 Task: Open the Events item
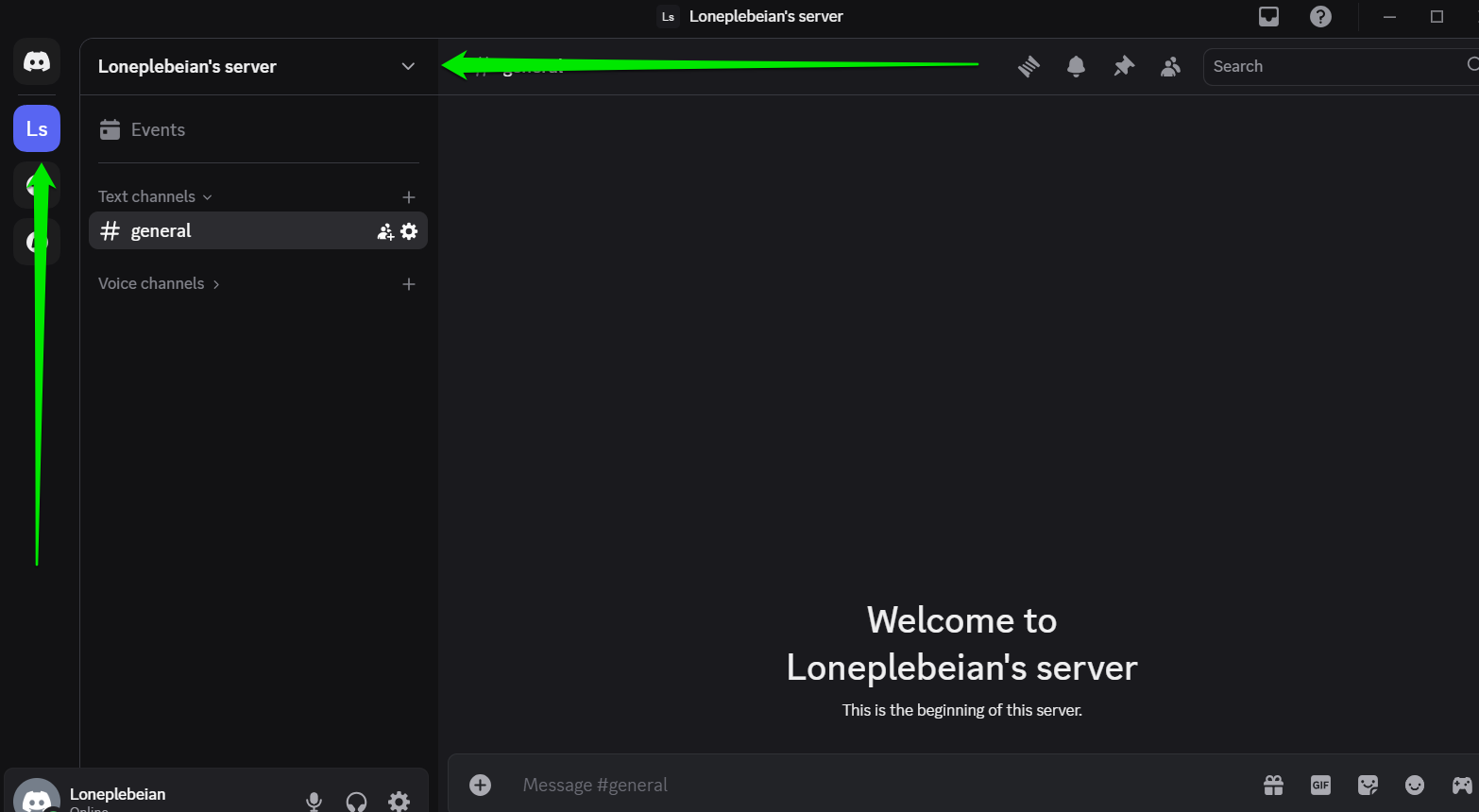(157, 129)
